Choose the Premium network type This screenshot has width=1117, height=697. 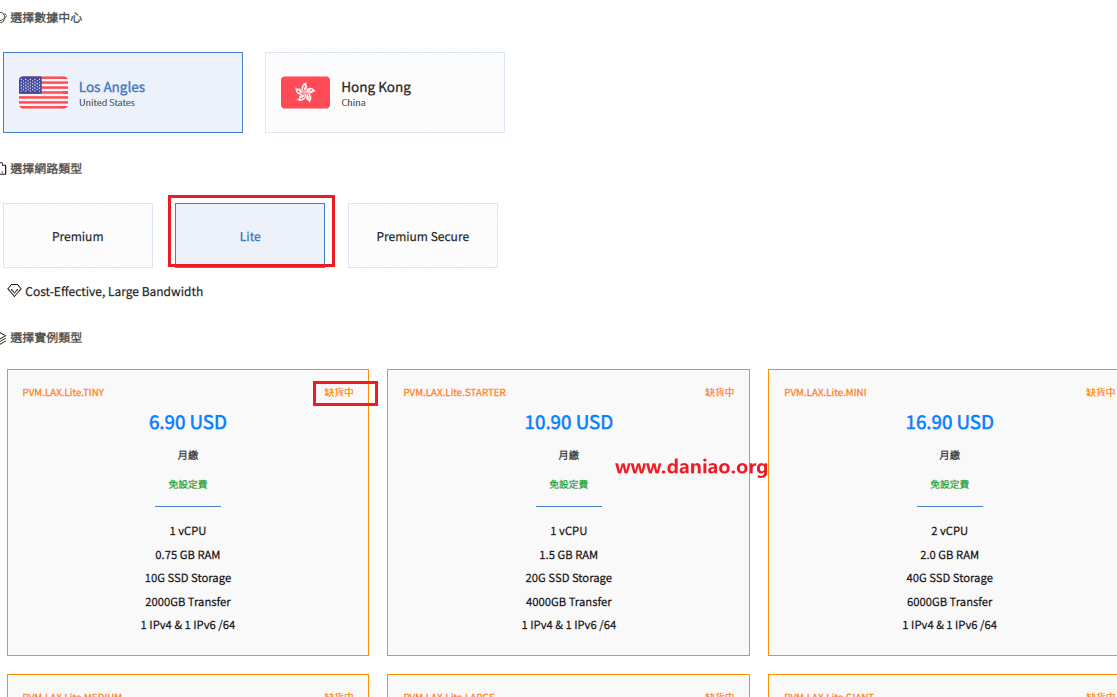click(x=78, y=236)
